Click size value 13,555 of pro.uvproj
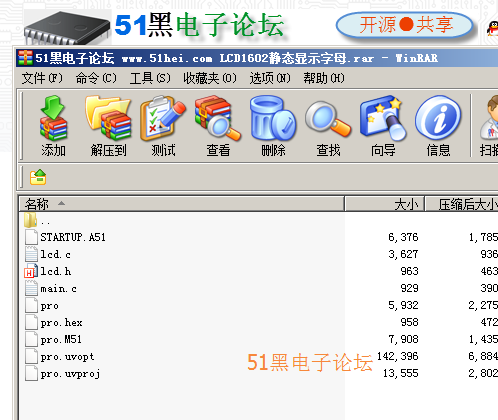Screen dimensions: 498x420 tap(400, 373)
